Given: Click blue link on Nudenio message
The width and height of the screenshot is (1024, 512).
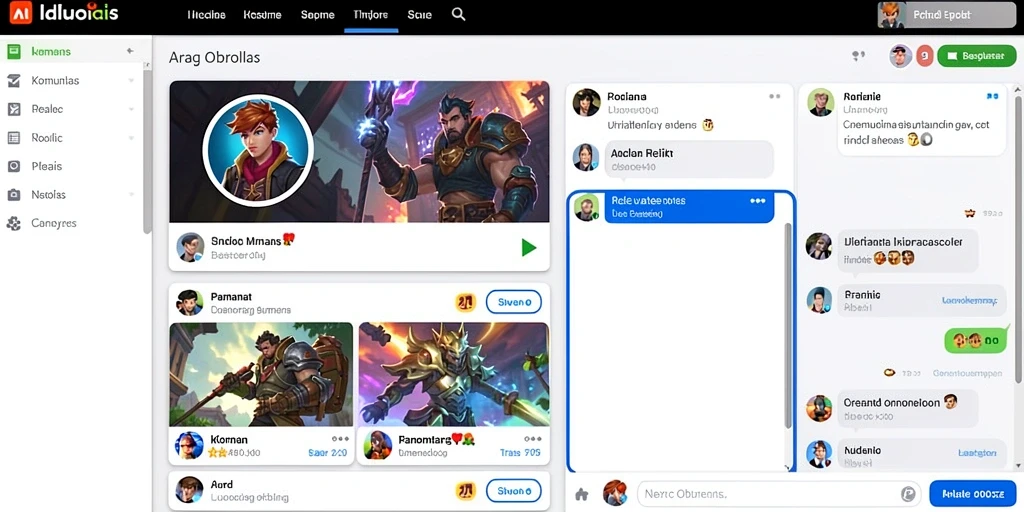Looking at the screenshot, I should [x=977, y=453].
